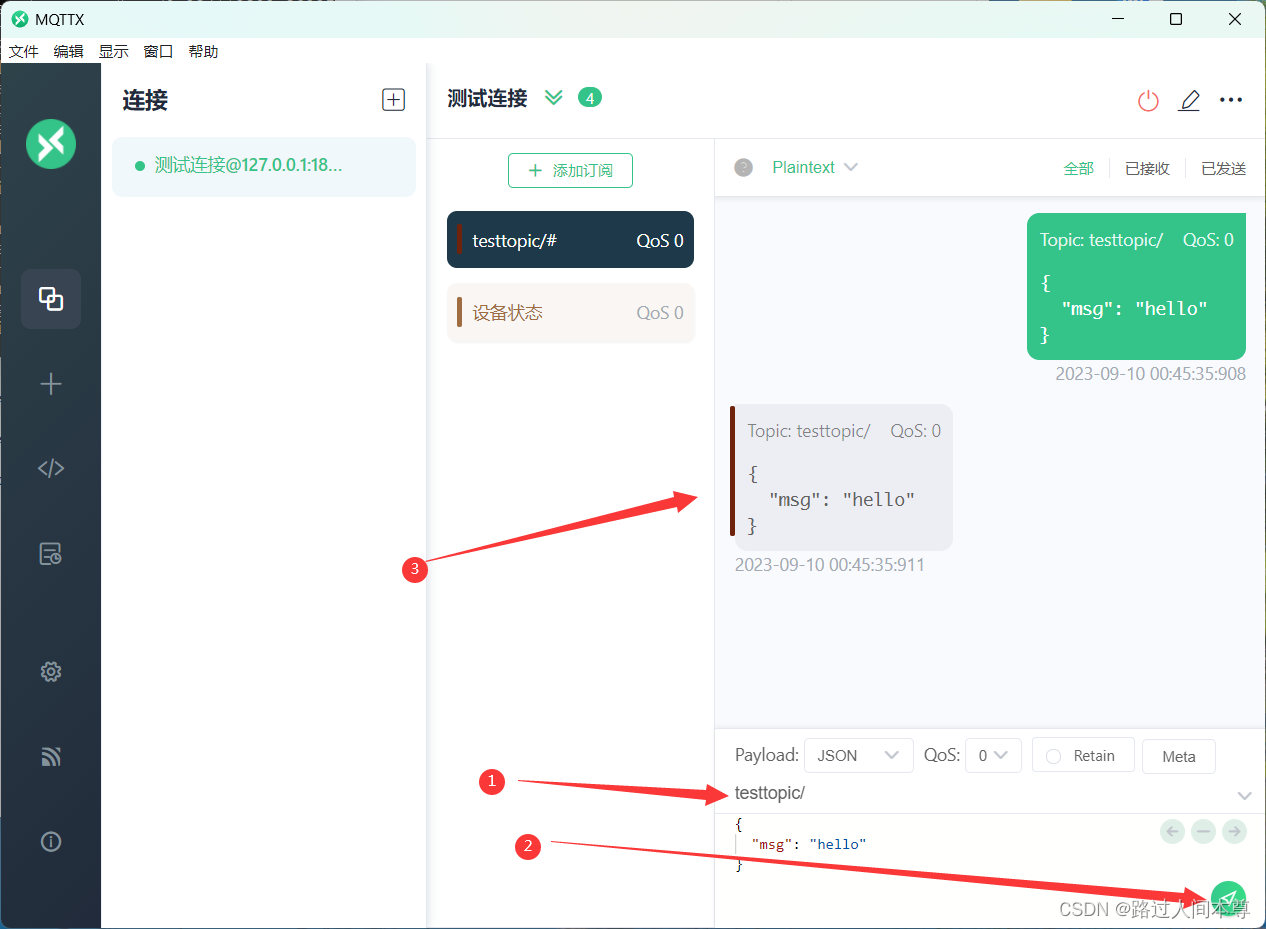The image size is (1266, 929).
Task: Disconnect using the red power icon
Action: click(x=1148, y=100)
